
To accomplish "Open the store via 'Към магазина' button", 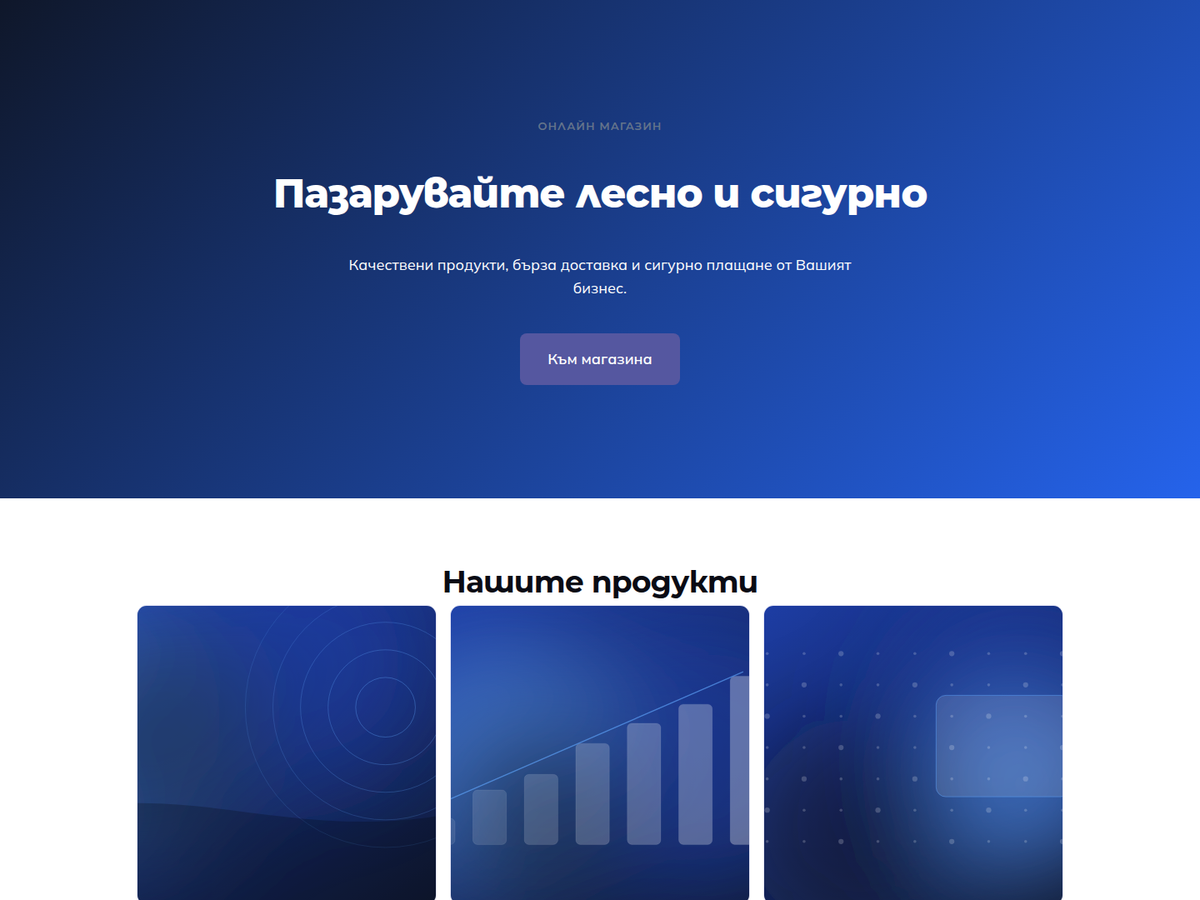I will 600,359.
